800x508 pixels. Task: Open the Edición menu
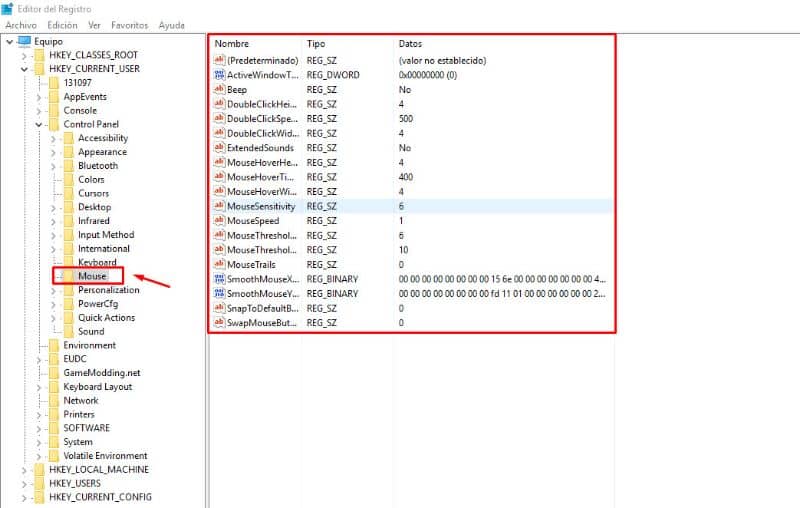coord(62,24)
